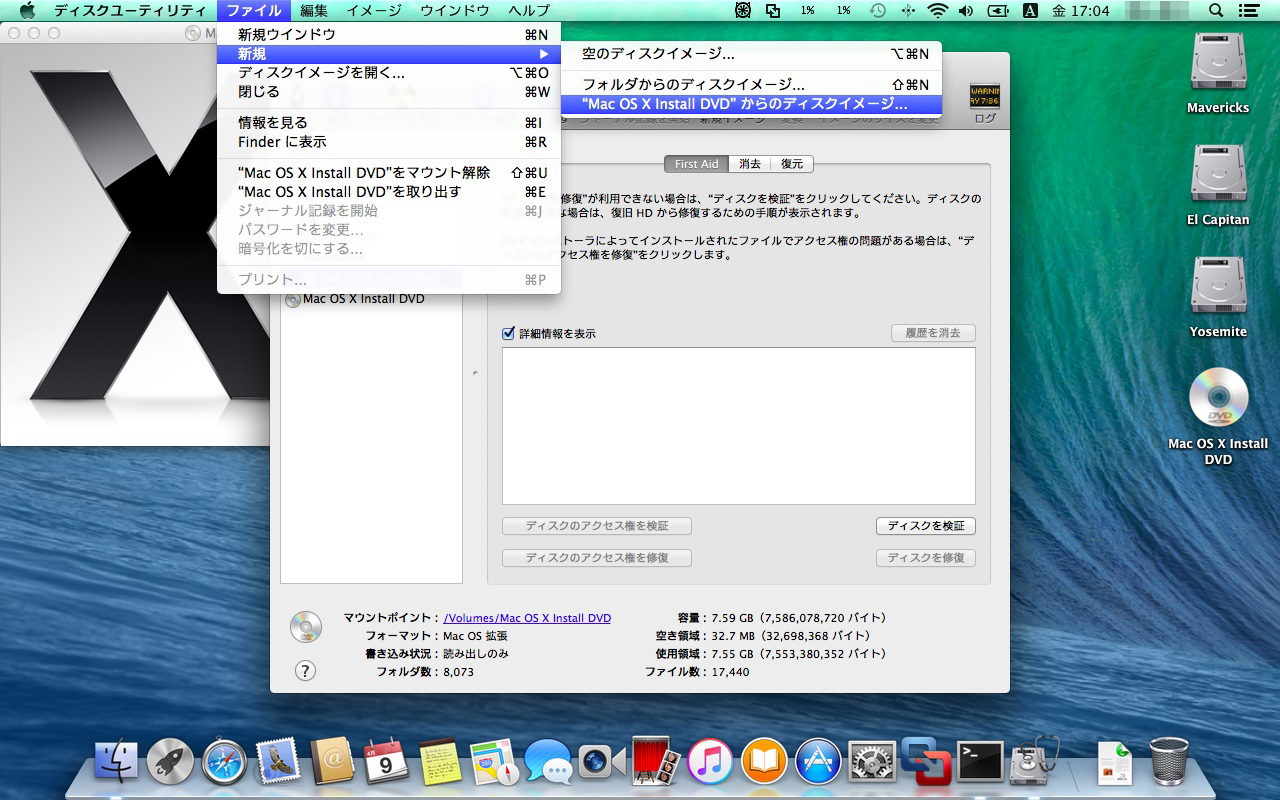The image size is (1280, 800).
Task: Open Contacts address book in Dock
Action: coord(333,763)
